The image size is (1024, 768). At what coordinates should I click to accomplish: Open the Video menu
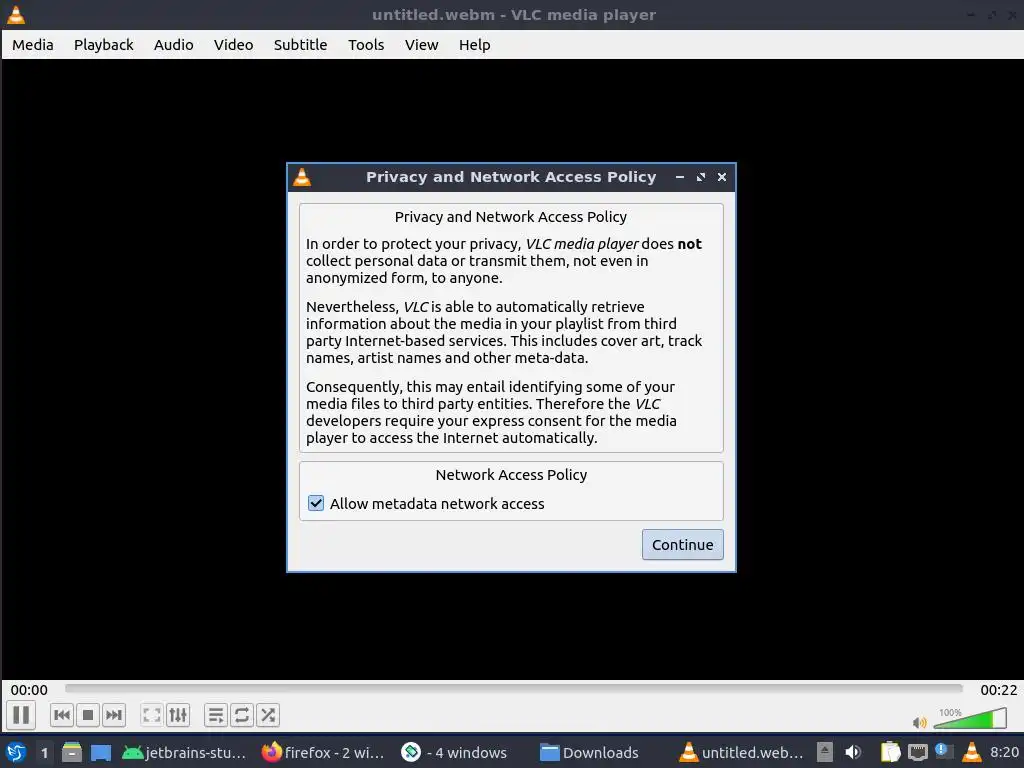pyautogui.click(x=233, y=45)
